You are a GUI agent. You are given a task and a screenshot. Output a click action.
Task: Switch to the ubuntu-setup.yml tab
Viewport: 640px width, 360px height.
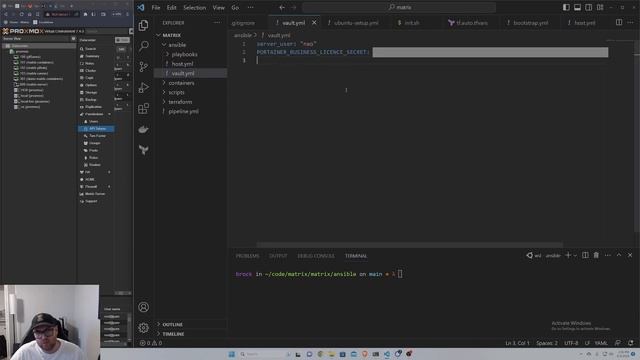356,23
